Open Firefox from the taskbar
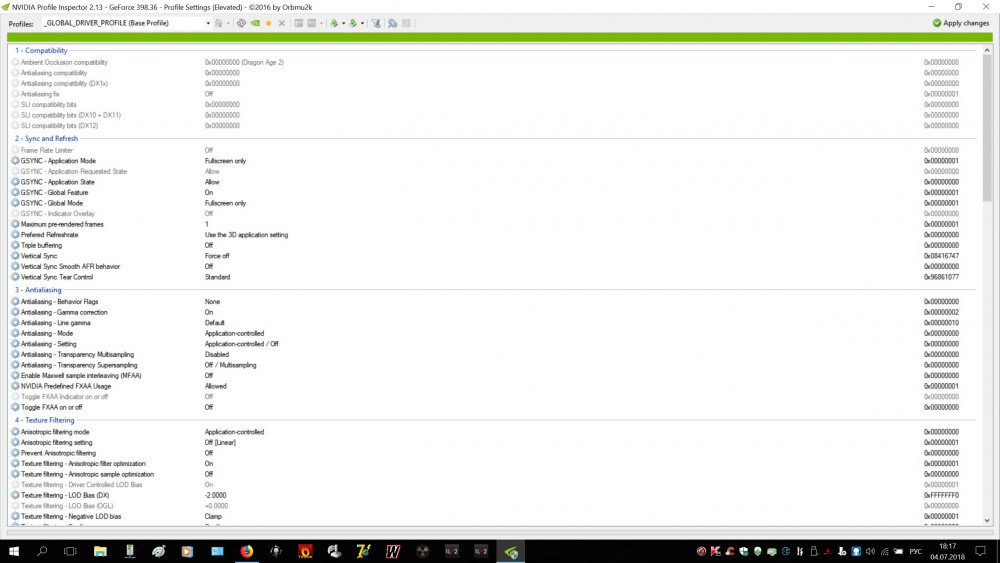Image resolution: width=1000 pixels, height=563 pixels. click(246, 551)
